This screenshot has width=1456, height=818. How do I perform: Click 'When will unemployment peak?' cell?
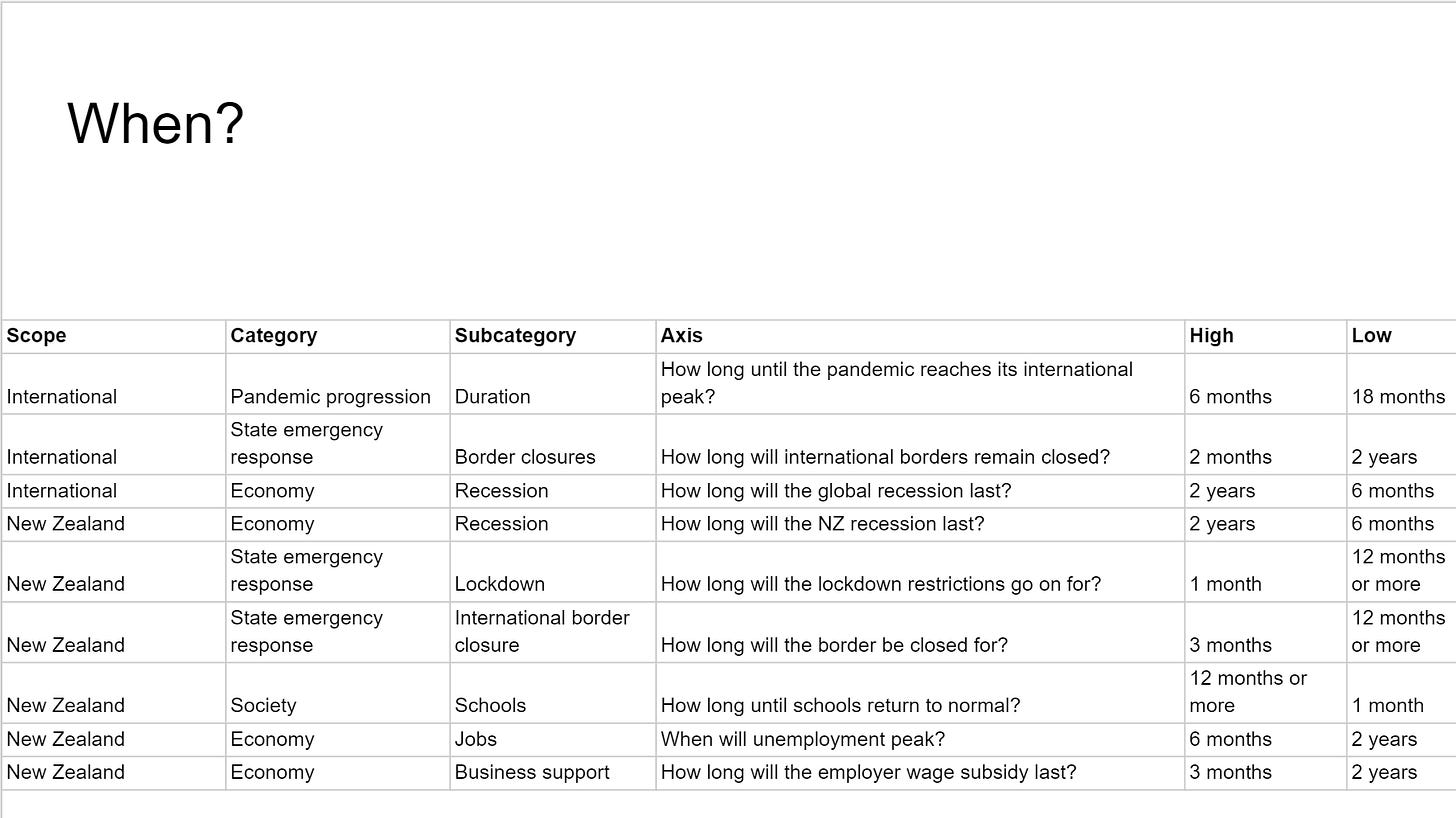[x=920, y=740]
